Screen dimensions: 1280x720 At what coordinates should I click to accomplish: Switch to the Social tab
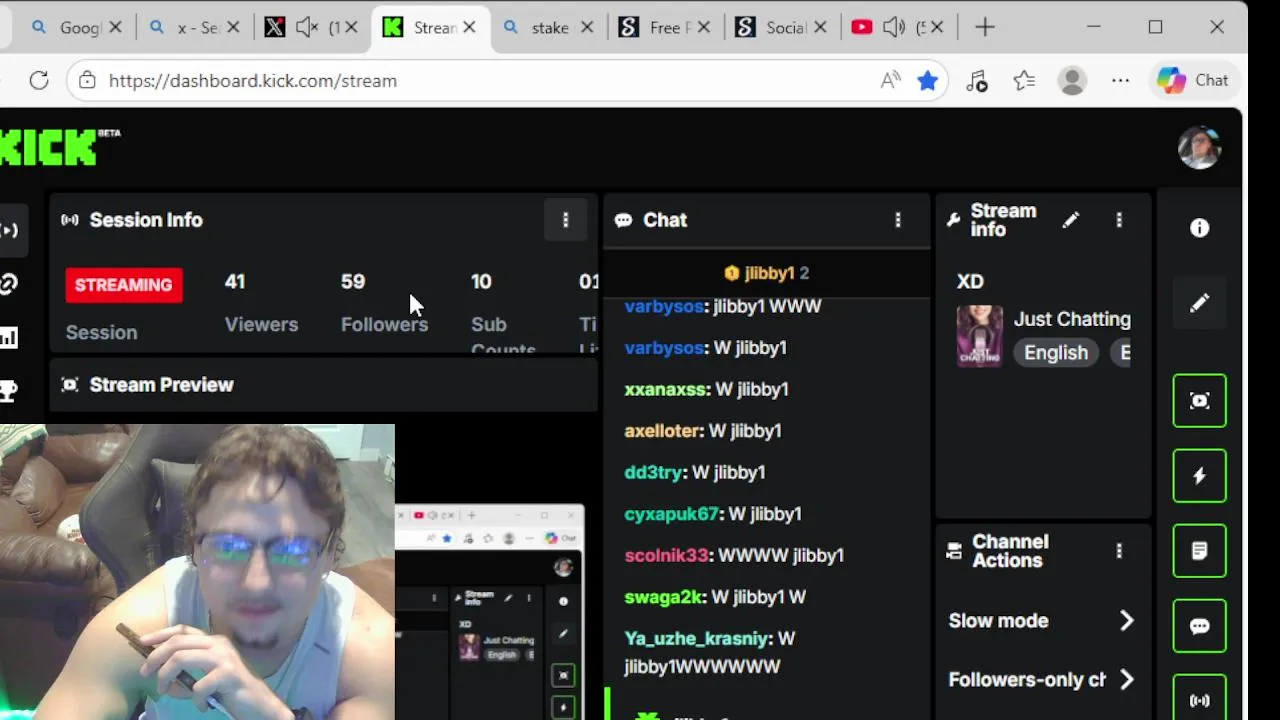point(784,28)
